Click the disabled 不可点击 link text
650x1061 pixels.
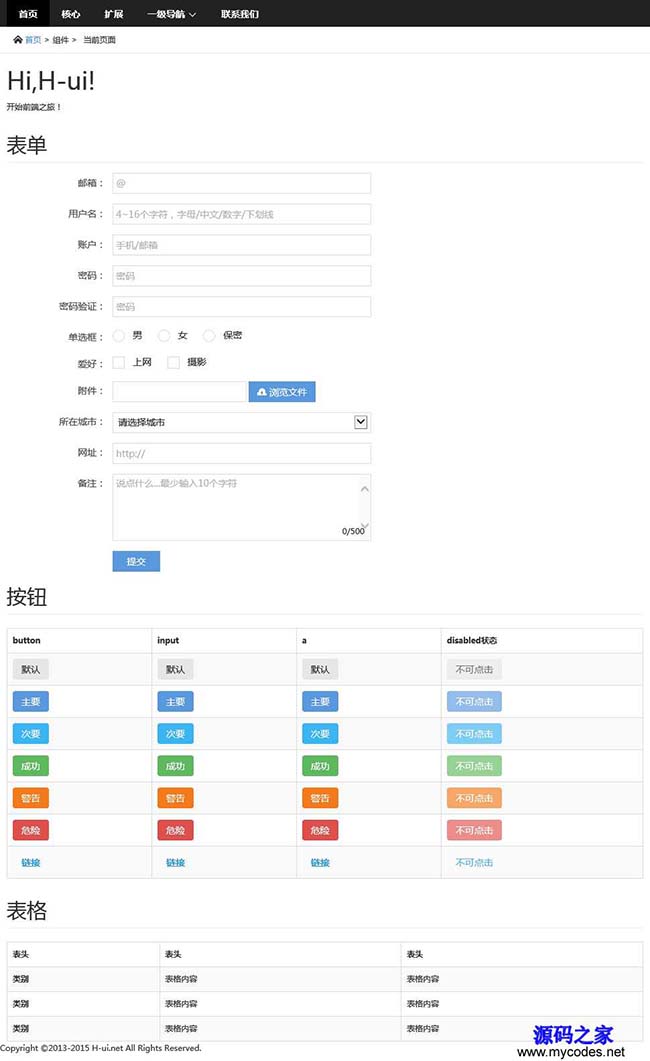[474, 863]
